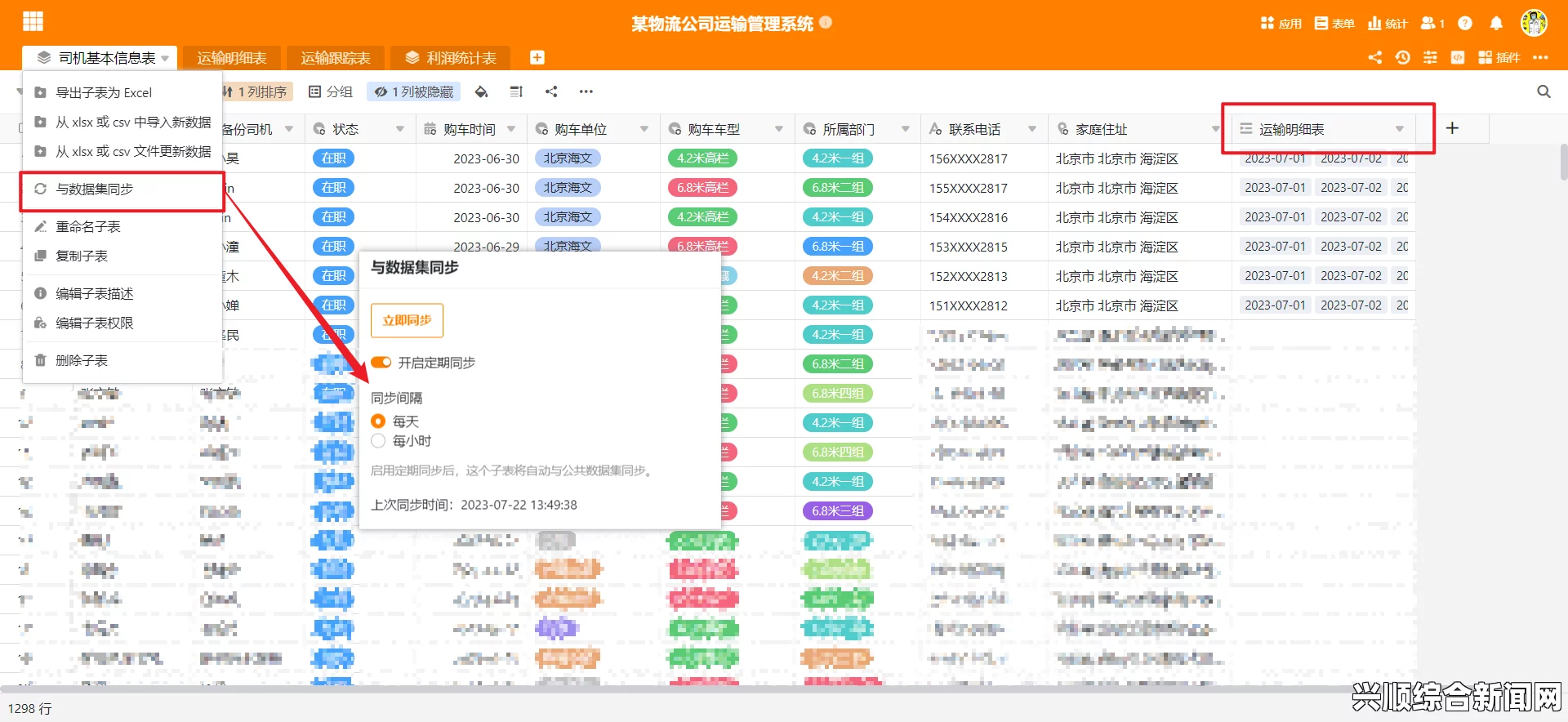Open the more options dots in orange bar
Image resolution: width=1568 pixels, height=722 pixels.
tap(1540, 57)
